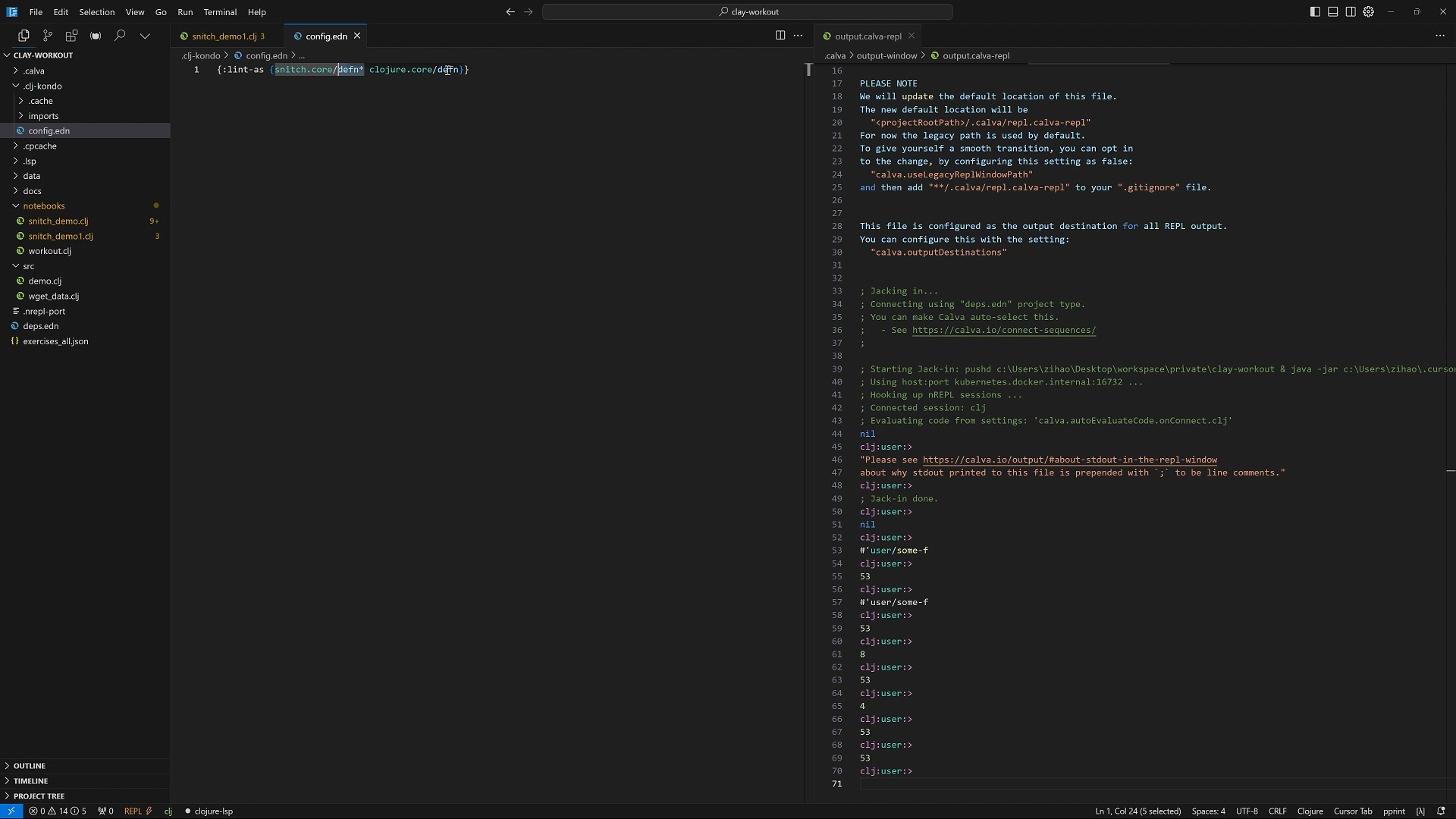Click the config.edn tab
Screen dimensions: 1456x819
[x=326, y=35]
